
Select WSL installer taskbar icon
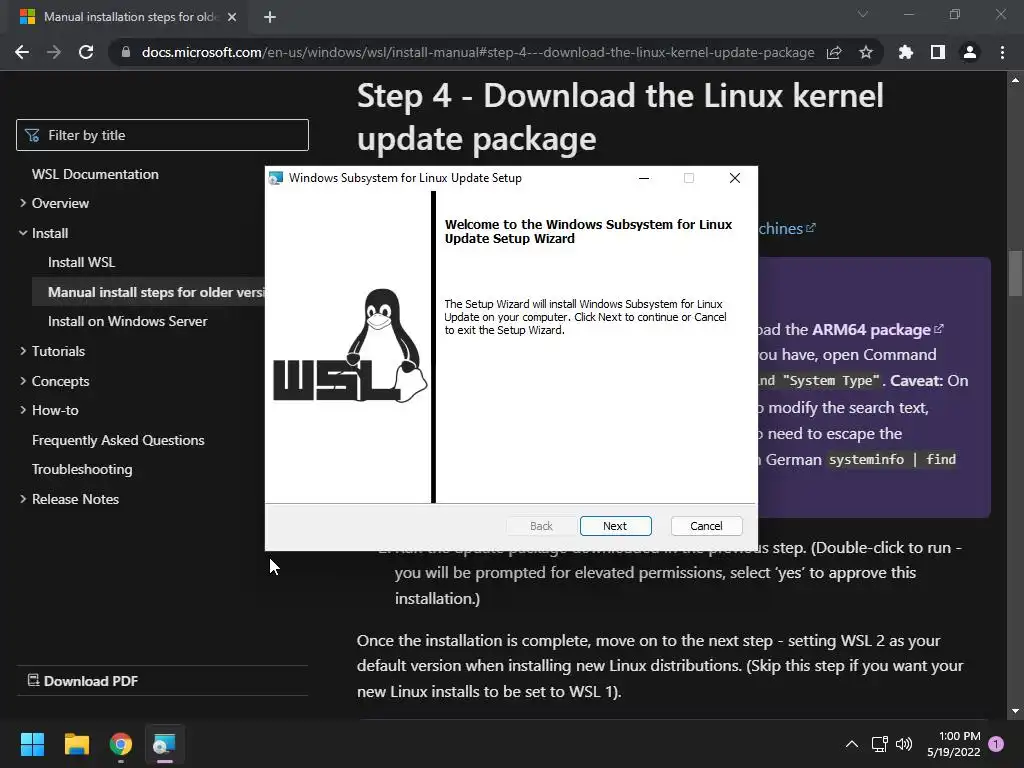click(165, 744)
